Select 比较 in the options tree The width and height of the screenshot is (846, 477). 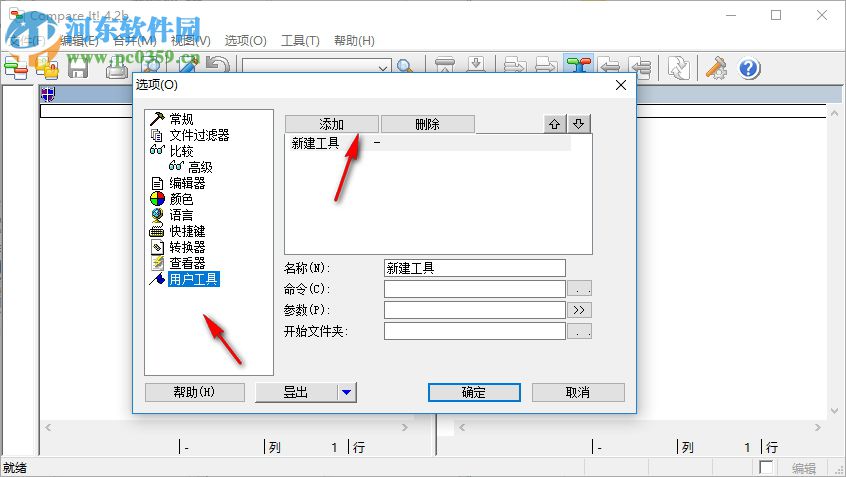coord(181,151)
